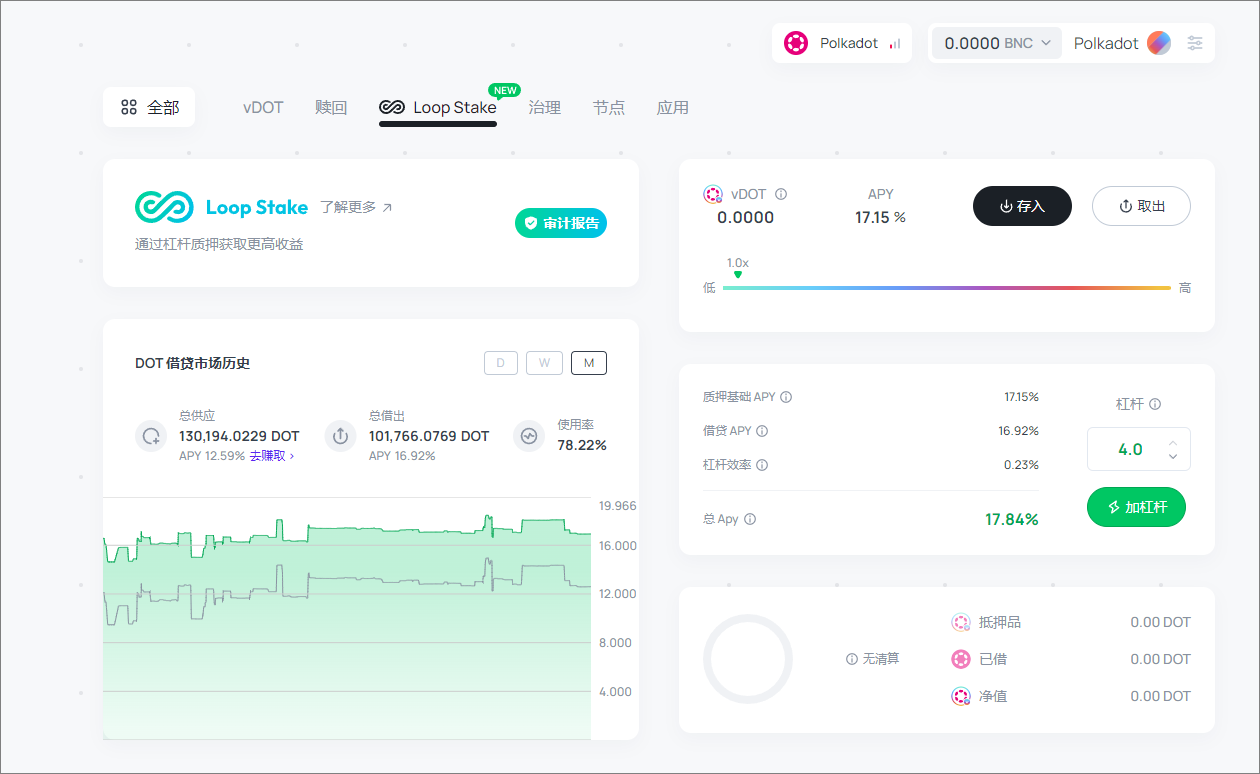1260x774 pixels.
Task: Increase leverage with the up arrow
Action: 1173,443
